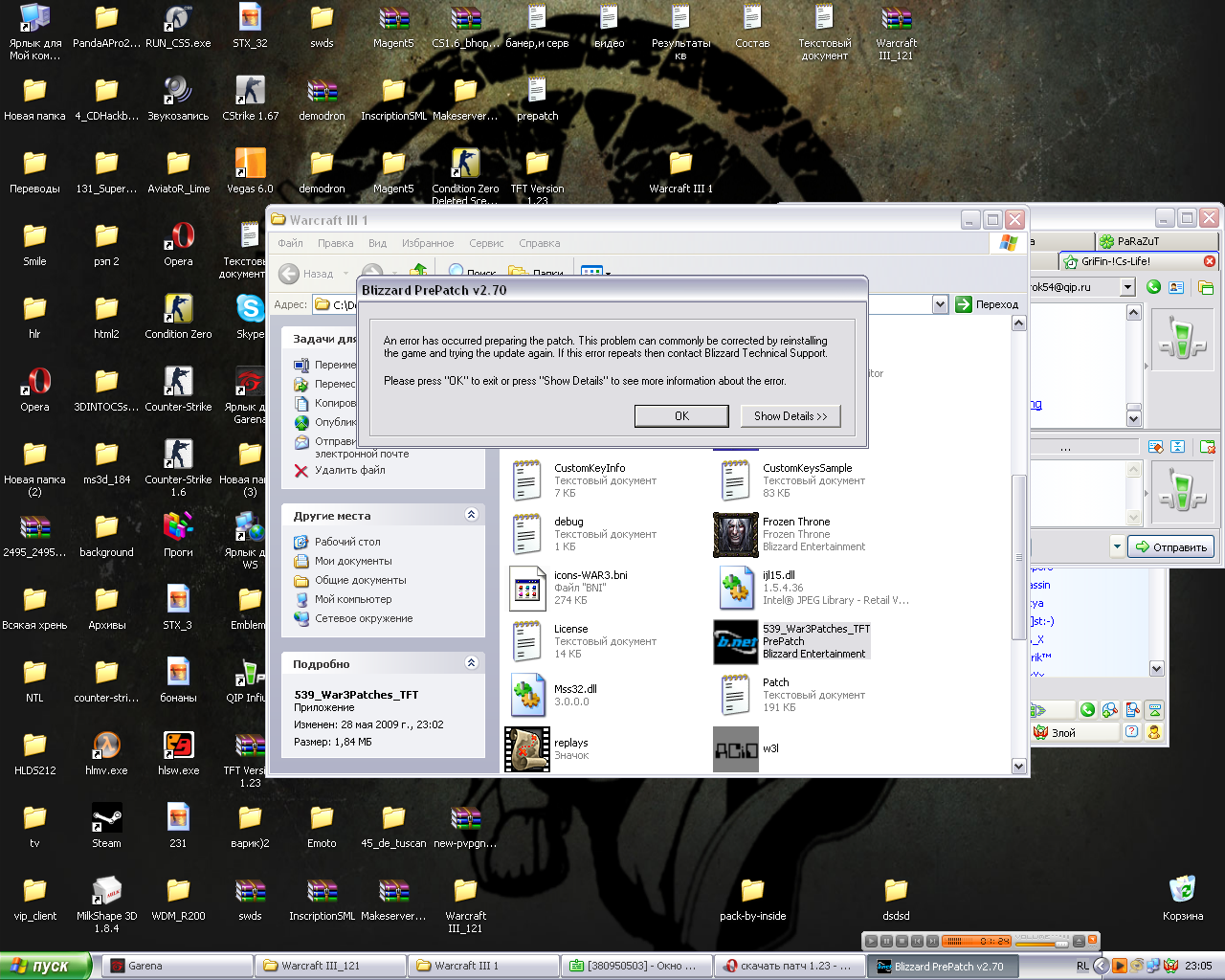Select the 539_War3Patches_TFT file icon
The image size is (1225, 980).
tap(735, 641)
